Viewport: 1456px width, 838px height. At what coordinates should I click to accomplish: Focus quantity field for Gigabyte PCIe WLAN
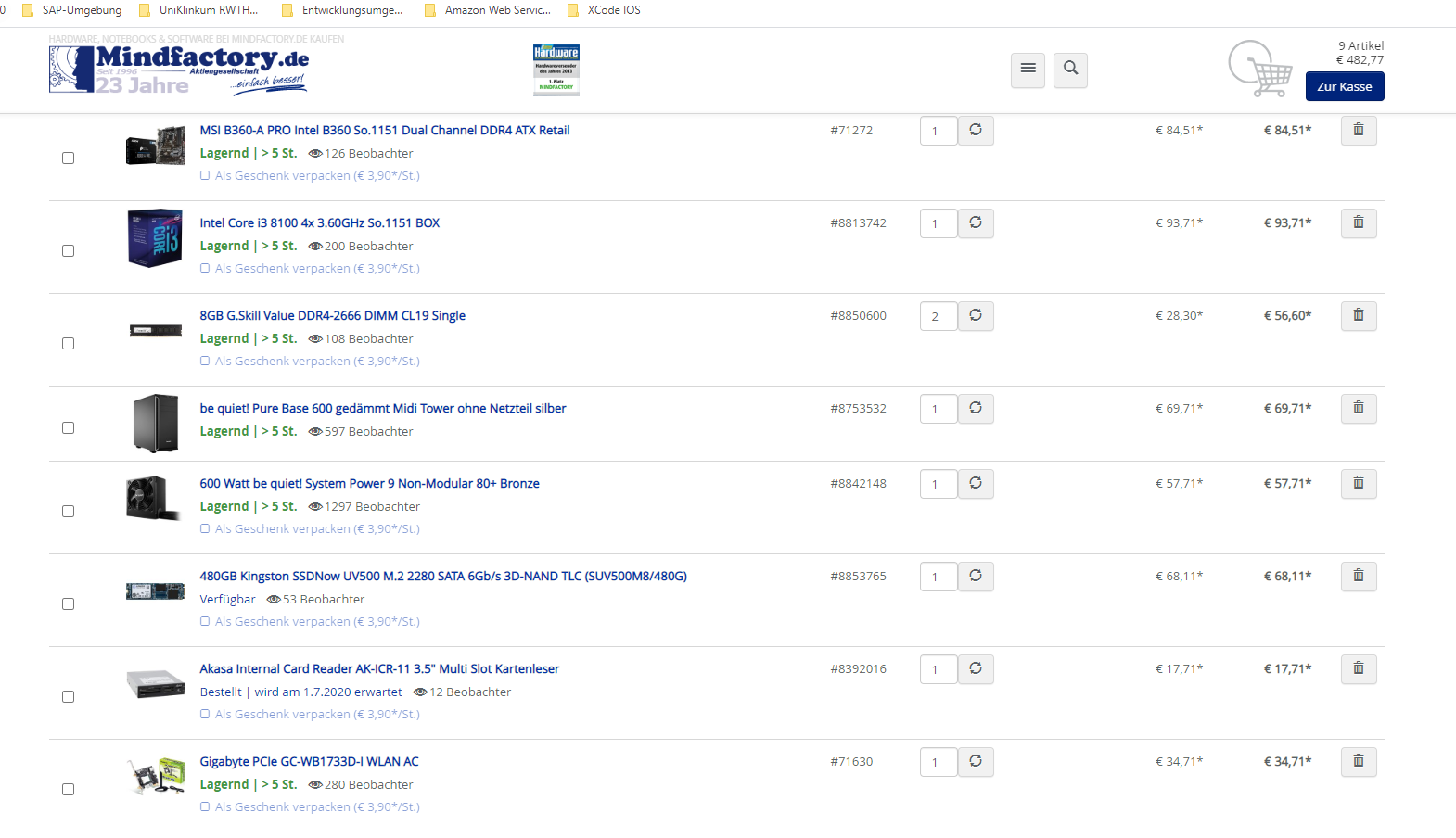(939, 762)
